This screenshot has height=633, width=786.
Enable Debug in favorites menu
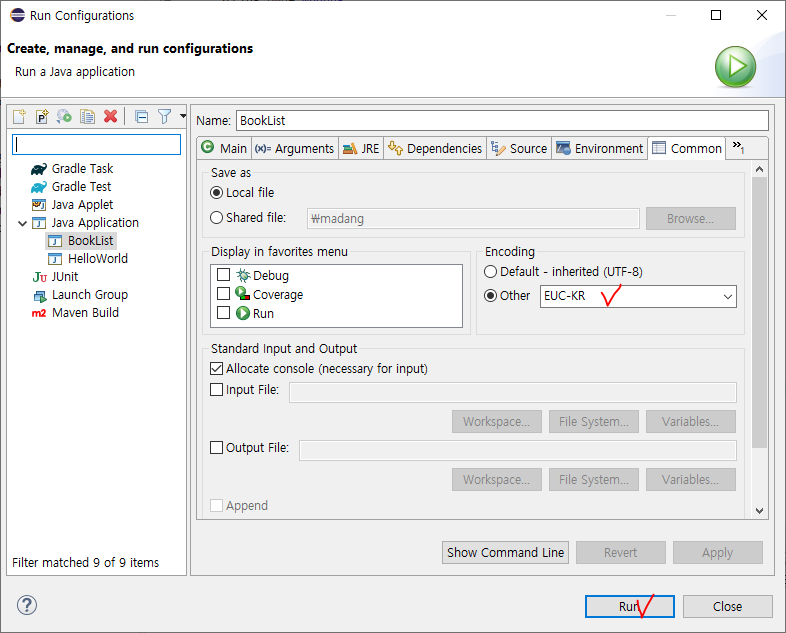click(x=224, y=276)
